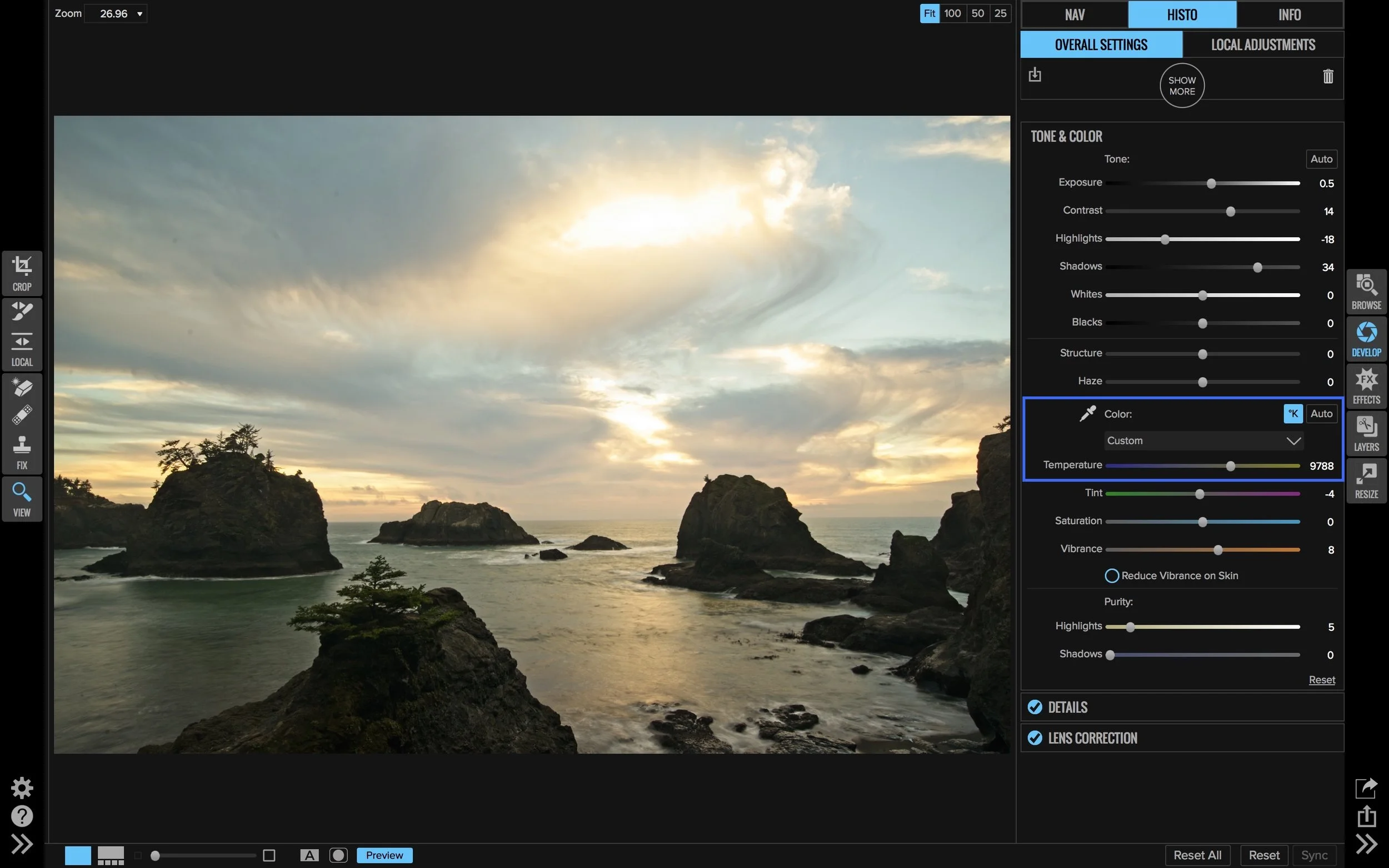Image resolution: width=1389 pixels, height=868 pixels.
Task: Click the Share icon at bottom right
Action: coord(1366,816)
